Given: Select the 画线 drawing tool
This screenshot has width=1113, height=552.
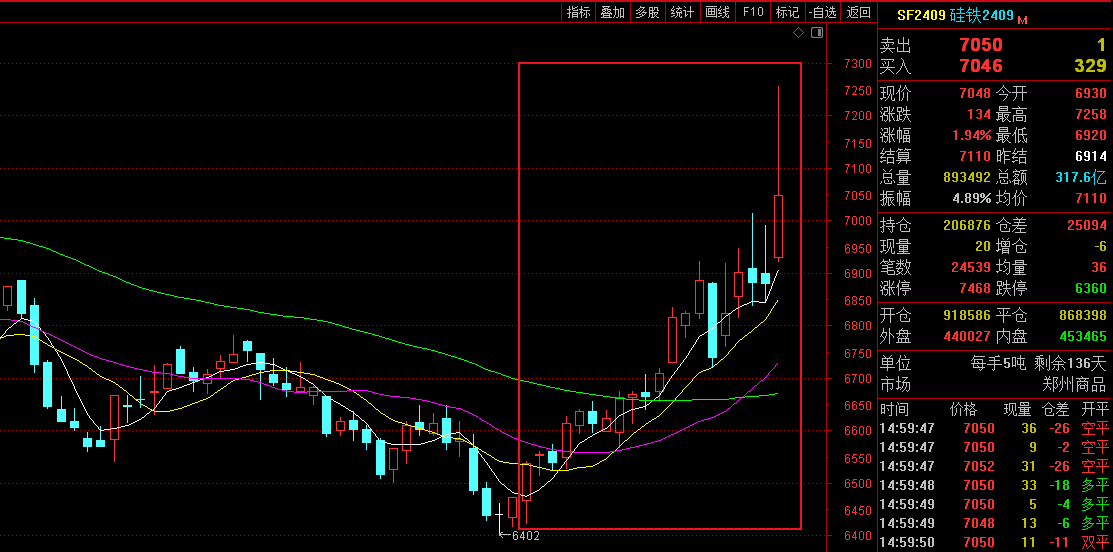Looking at the screenshot, I should pos(717,12).
